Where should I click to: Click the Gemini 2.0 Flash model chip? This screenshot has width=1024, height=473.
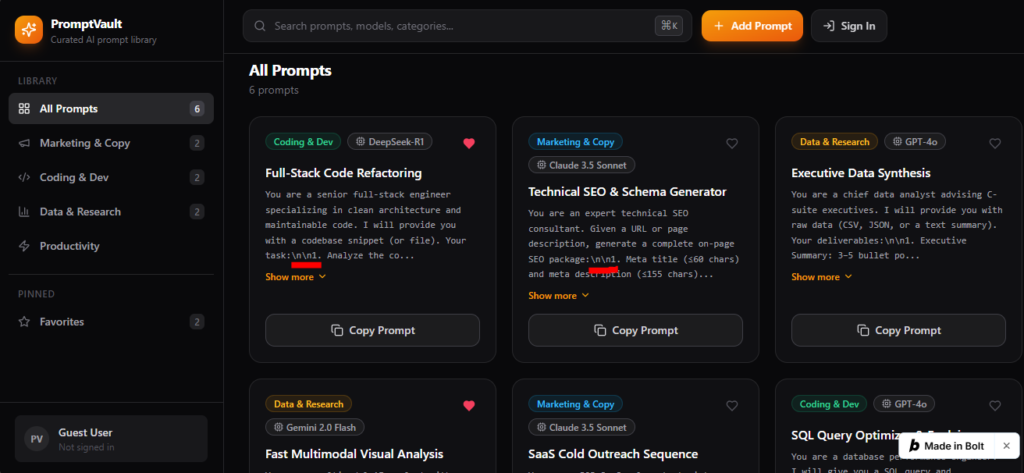315,427
